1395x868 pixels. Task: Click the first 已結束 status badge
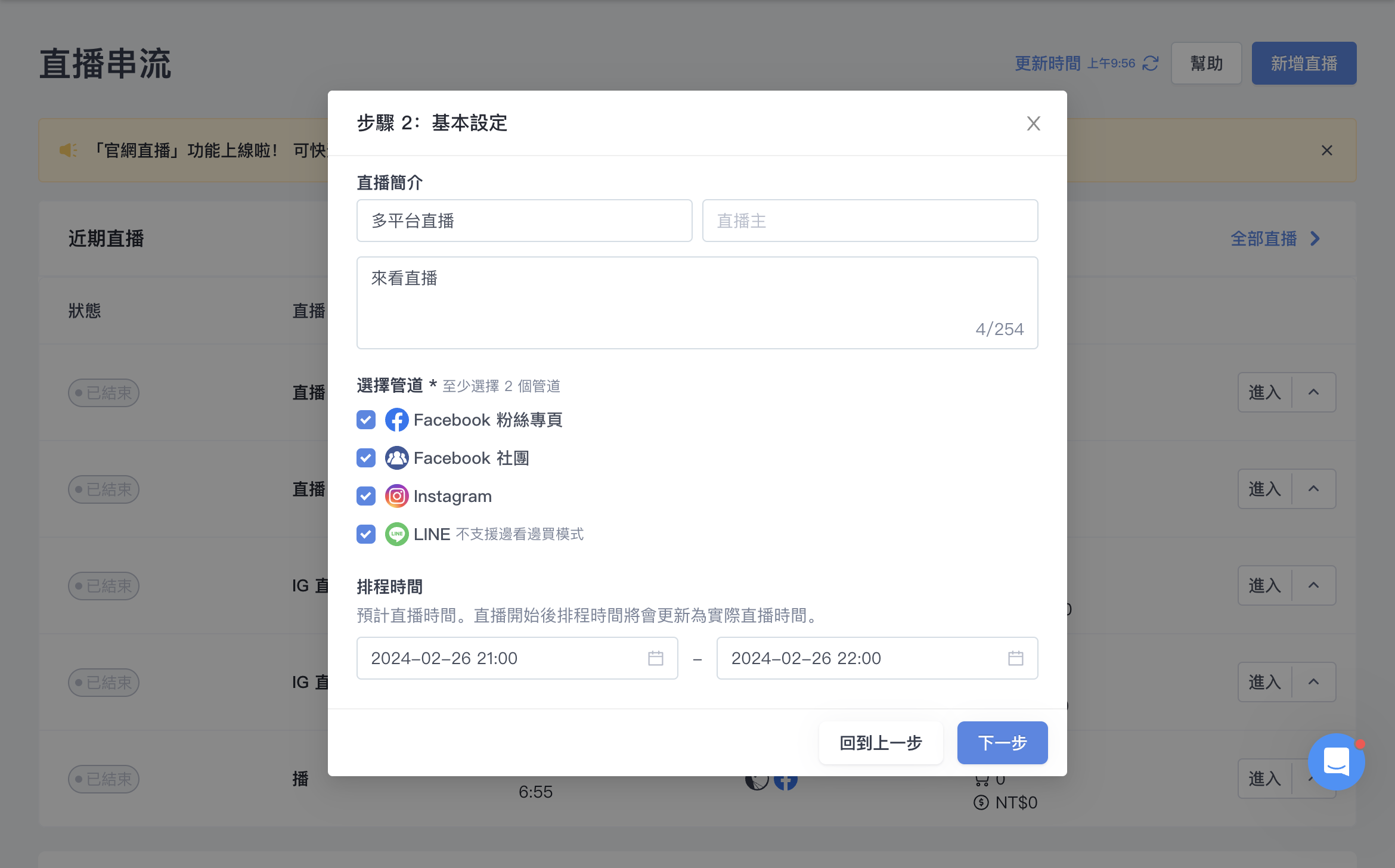click(x=104, y=393)
